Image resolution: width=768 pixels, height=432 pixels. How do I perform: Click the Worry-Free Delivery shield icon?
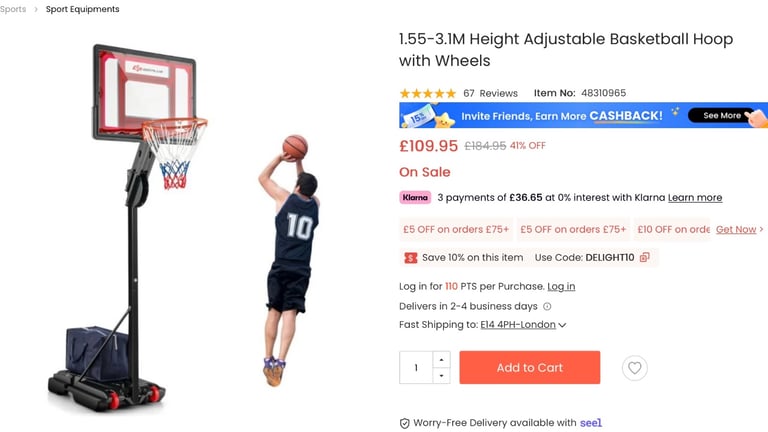[405, 423]
